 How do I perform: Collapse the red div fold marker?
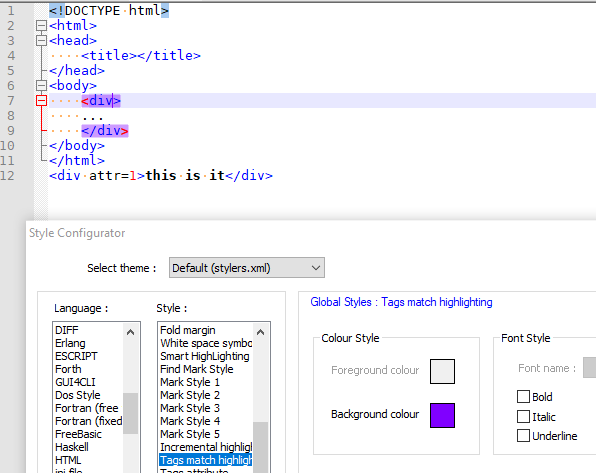pos(41,100)
